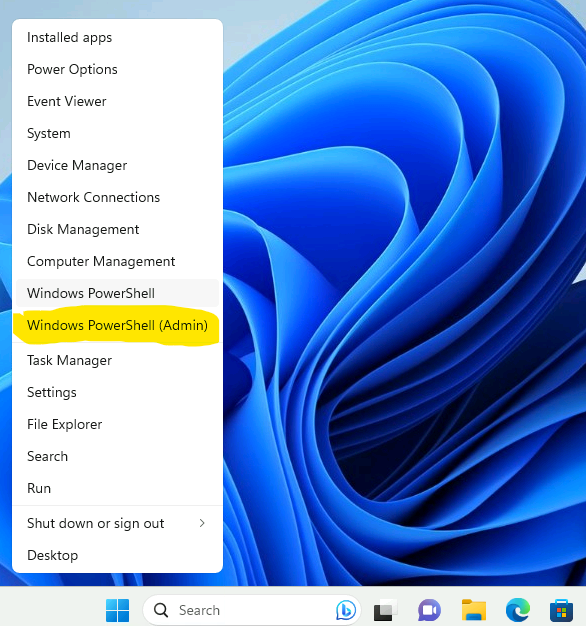
Task: Launch Microsoft Edge from taskbar
Action: point(518,610)
